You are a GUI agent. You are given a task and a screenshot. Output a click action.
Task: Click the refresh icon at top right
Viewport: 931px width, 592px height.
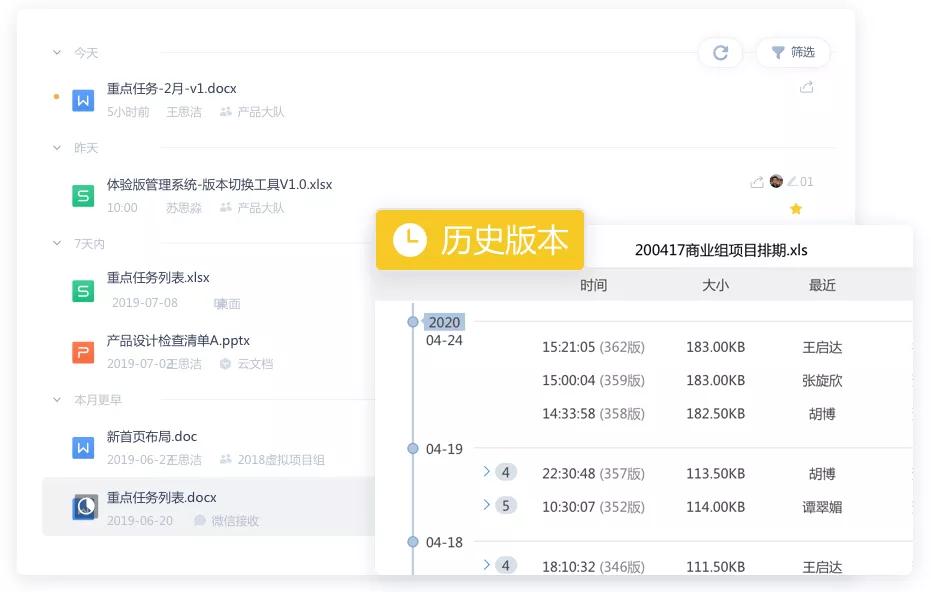[721, 53]
